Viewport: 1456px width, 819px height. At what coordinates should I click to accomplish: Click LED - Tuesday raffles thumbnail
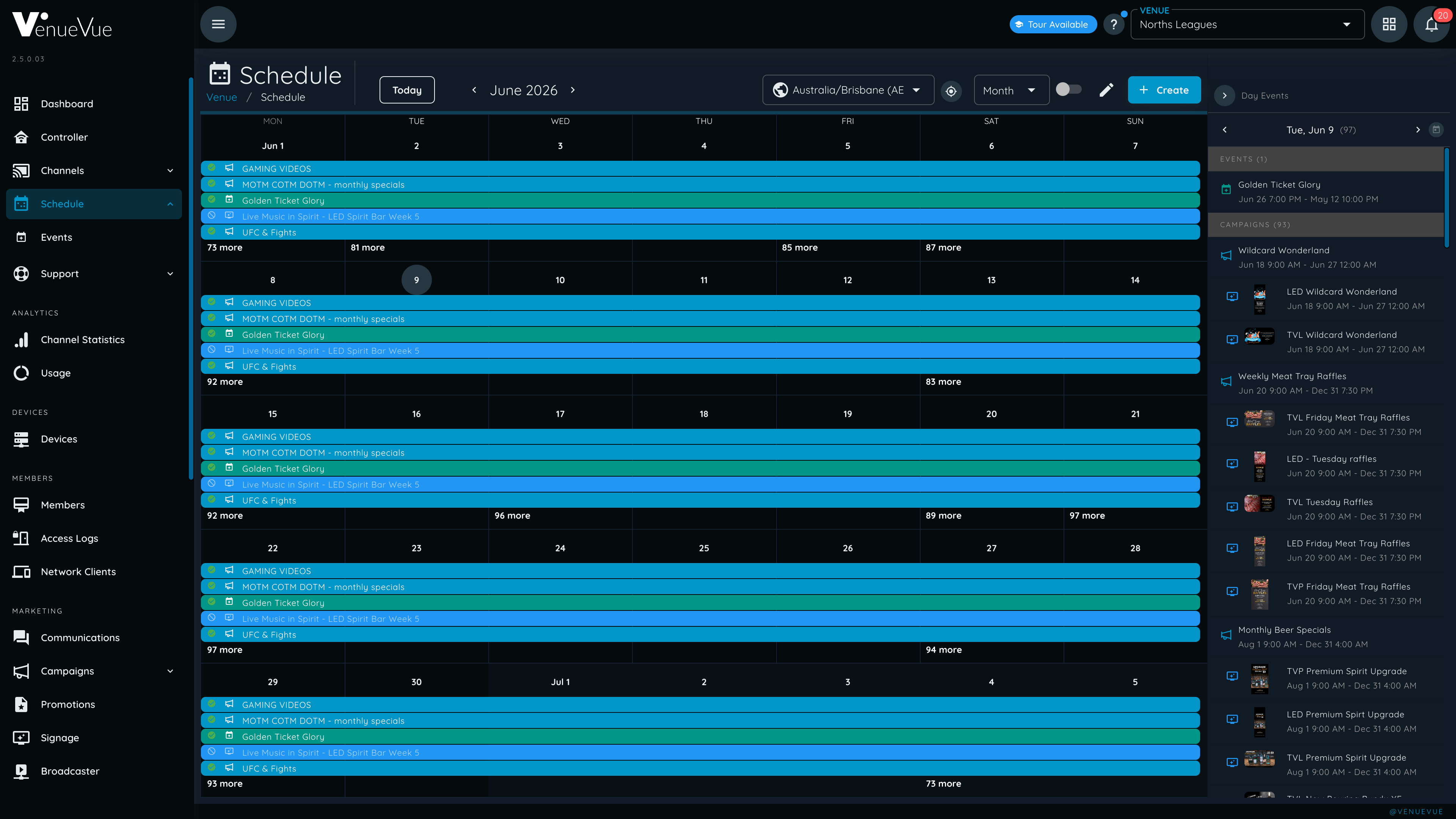pos(1259,466)
